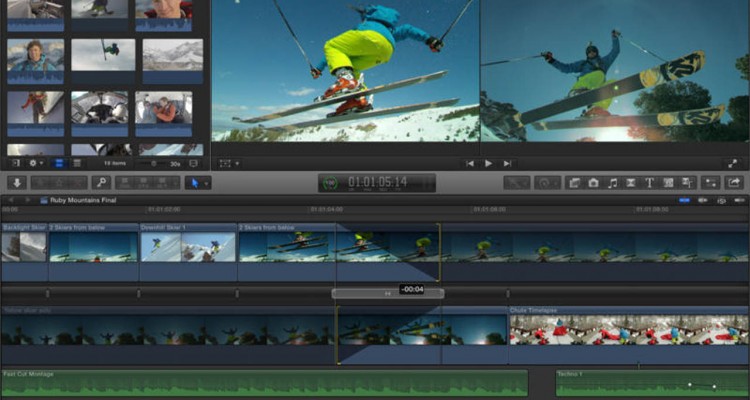Click the -00:04 trim offset label

coord(412,289)
